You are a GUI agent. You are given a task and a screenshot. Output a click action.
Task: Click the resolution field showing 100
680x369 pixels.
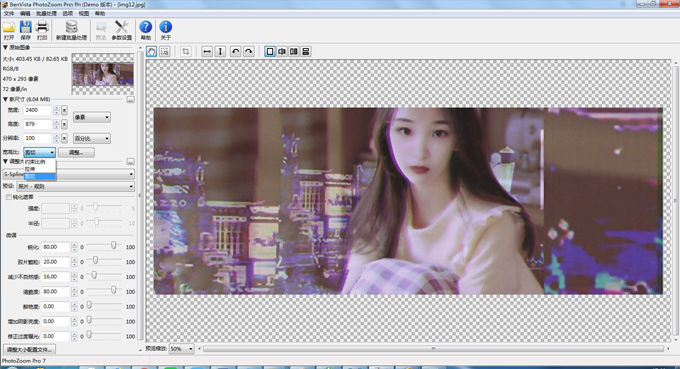38,138
